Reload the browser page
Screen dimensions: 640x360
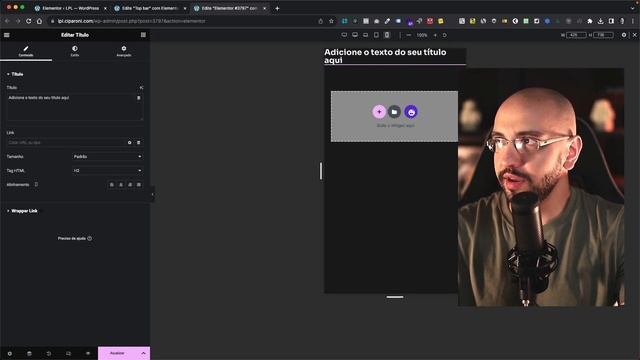(29, 21)
